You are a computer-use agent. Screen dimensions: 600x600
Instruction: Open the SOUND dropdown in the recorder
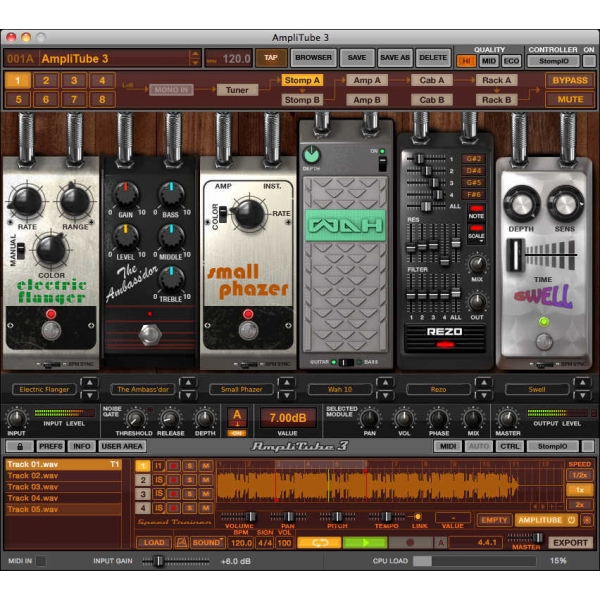pos(208,543)
